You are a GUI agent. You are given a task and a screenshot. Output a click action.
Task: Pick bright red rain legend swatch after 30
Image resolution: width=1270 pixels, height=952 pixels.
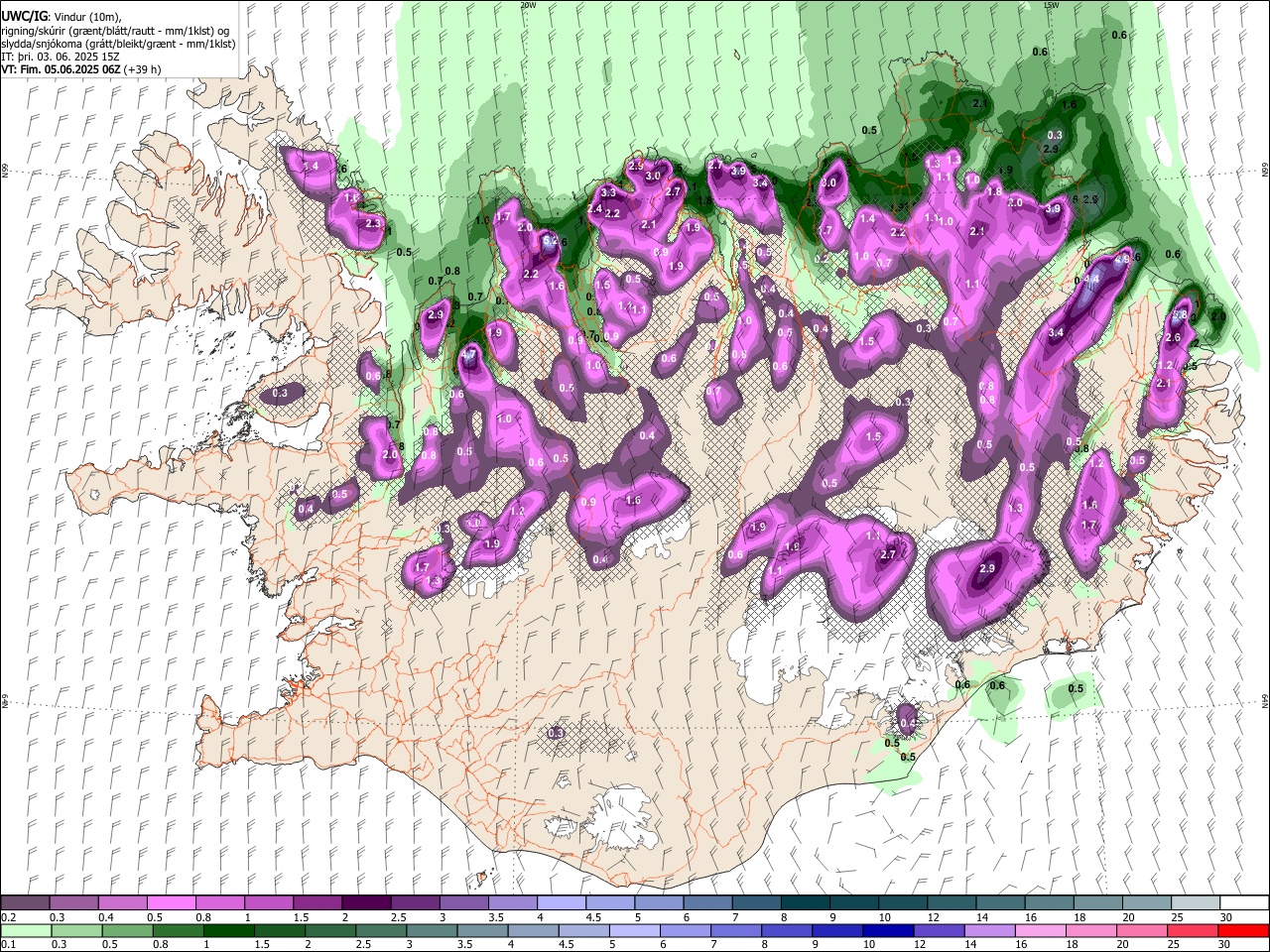coord(1243,930)
